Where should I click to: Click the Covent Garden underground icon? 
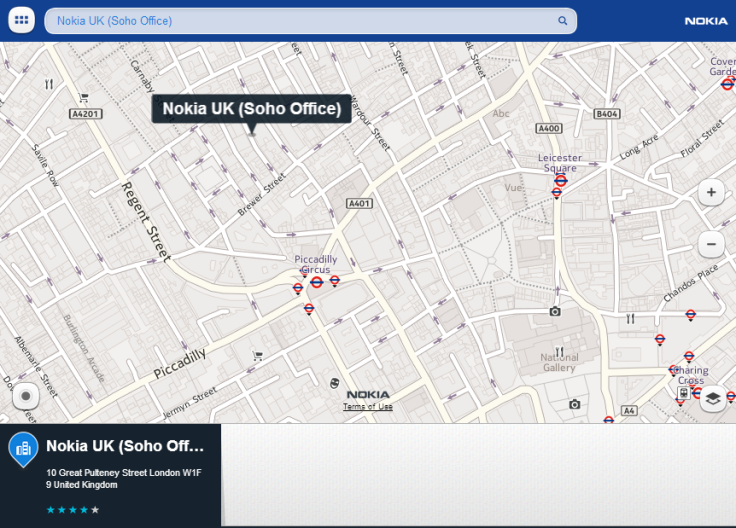(x=727, y=84)
